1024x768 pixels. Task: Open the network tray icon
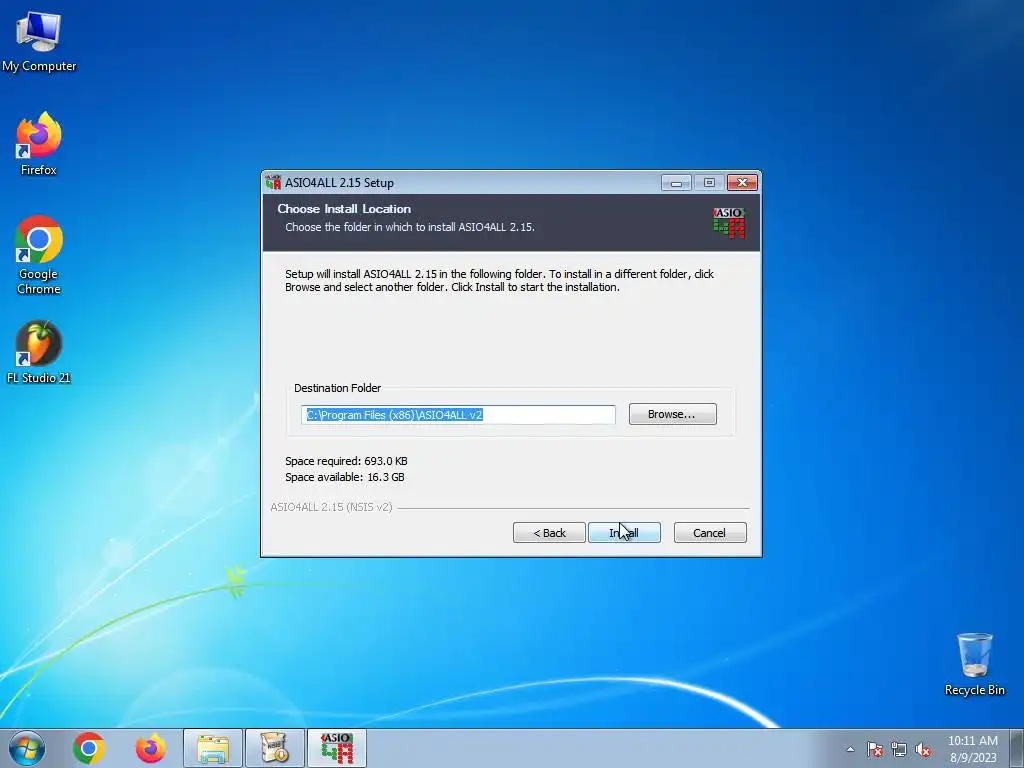(899, 749)
